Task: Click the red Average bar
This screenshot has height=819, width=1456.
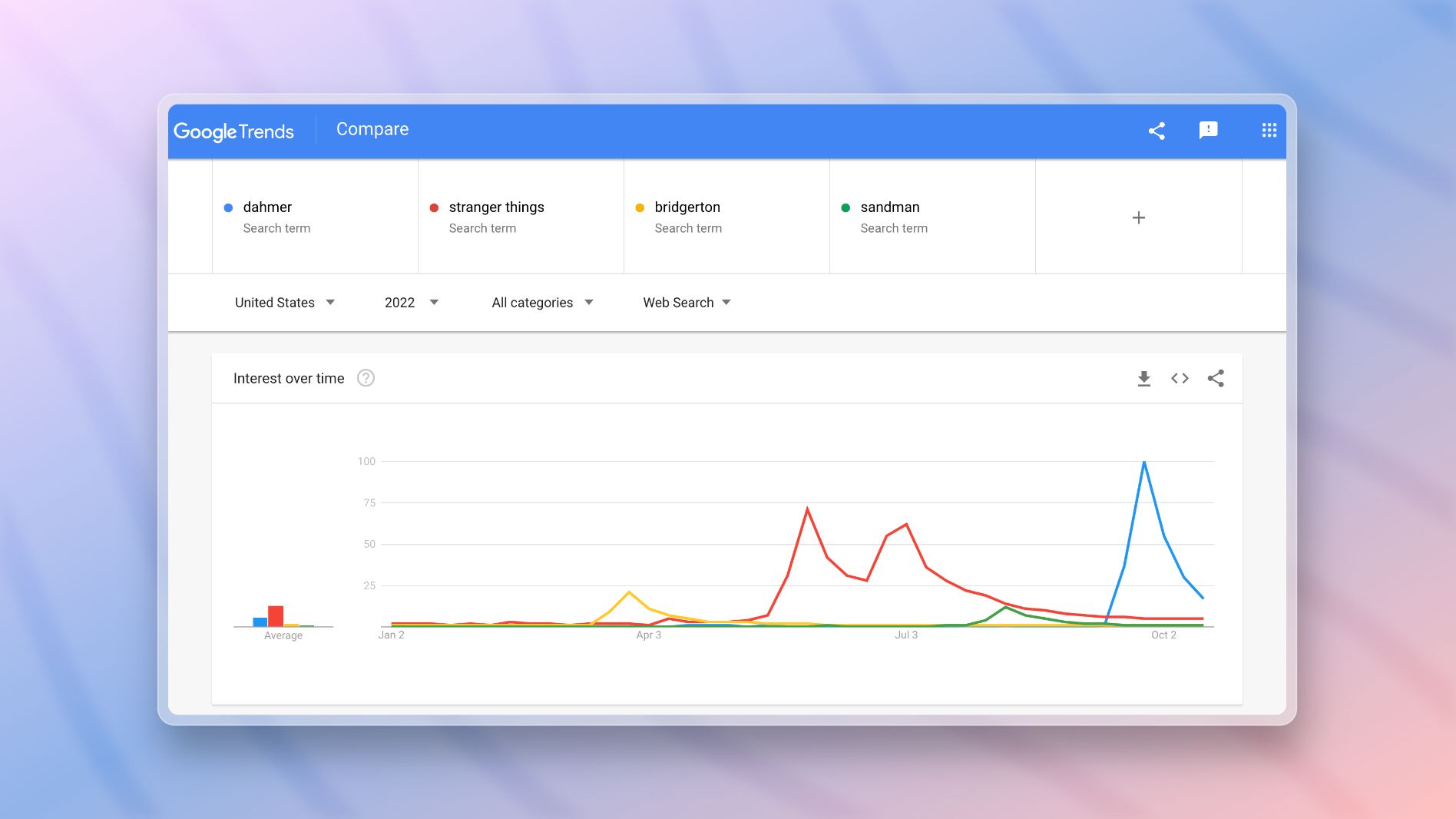Action: point(276,616)
